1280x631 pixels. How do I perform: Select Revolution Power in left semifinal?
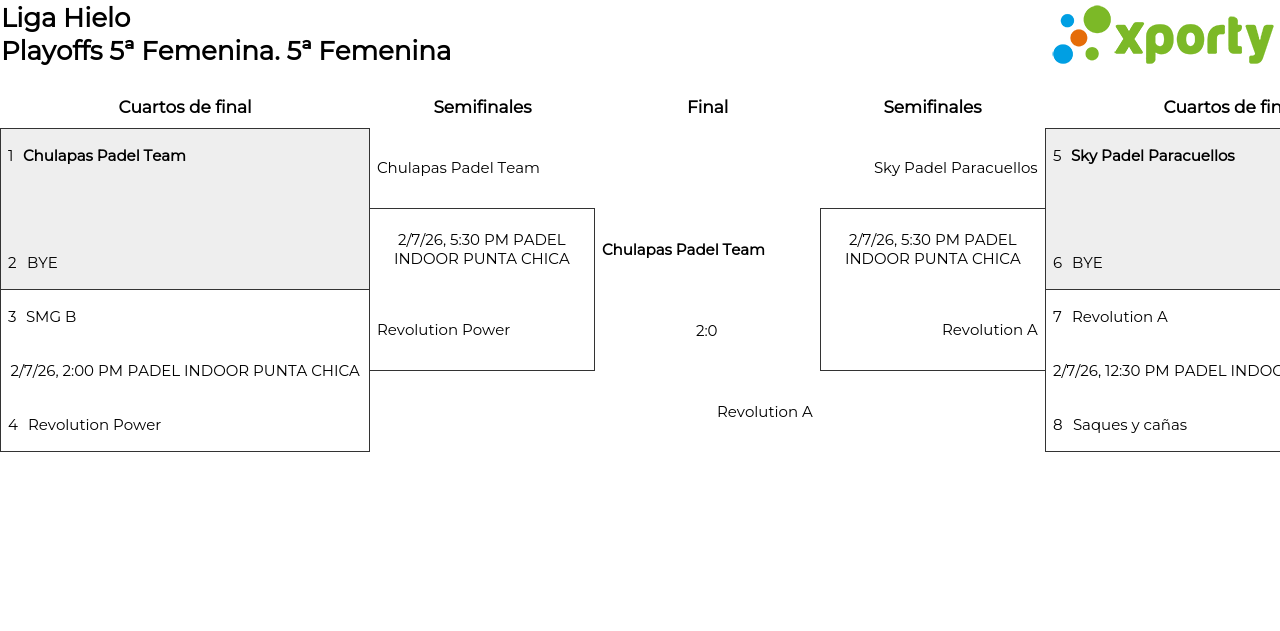pyautogui.click(x=443, y=330)
